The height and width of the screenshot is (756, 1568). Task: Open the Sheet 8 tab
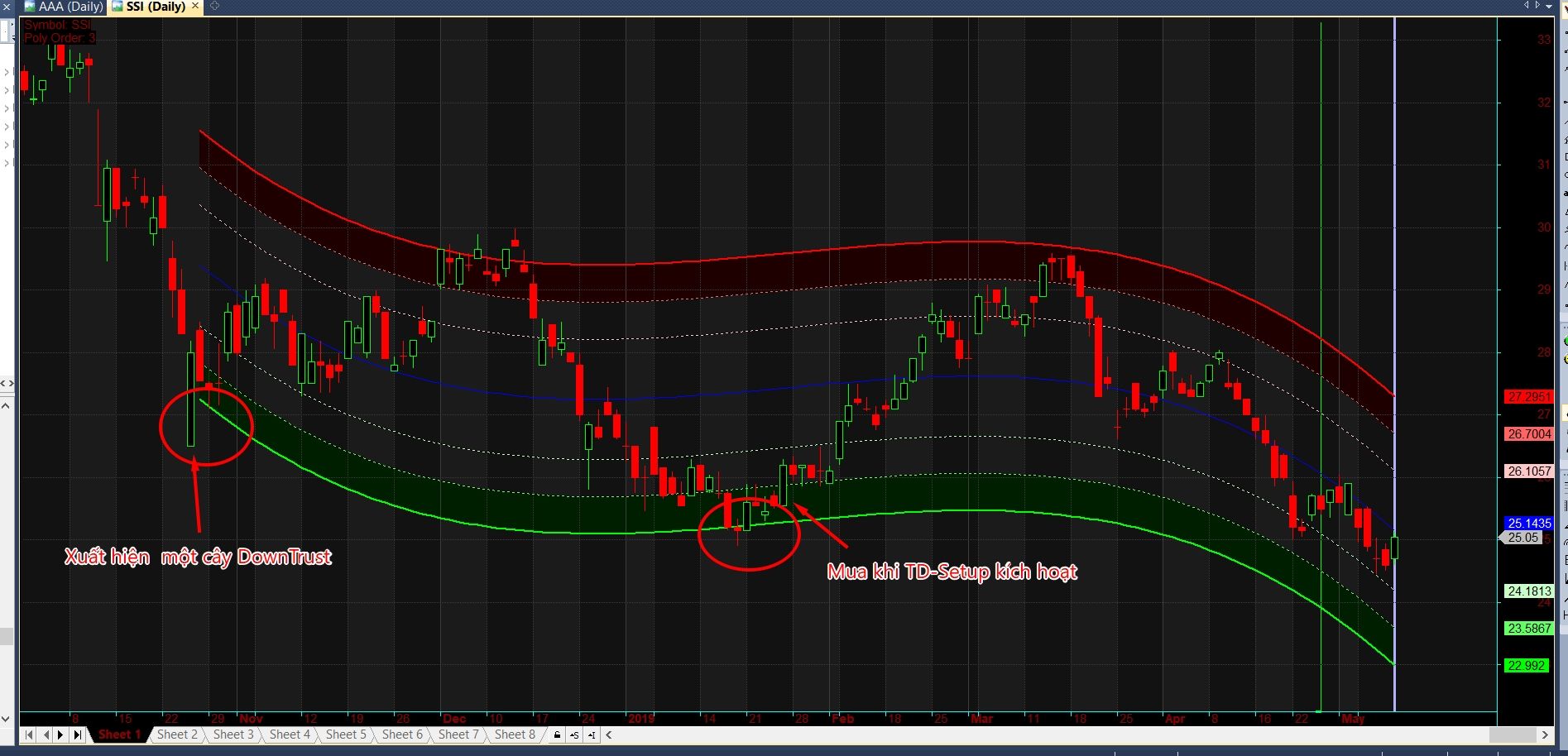(x=515, y=734)
